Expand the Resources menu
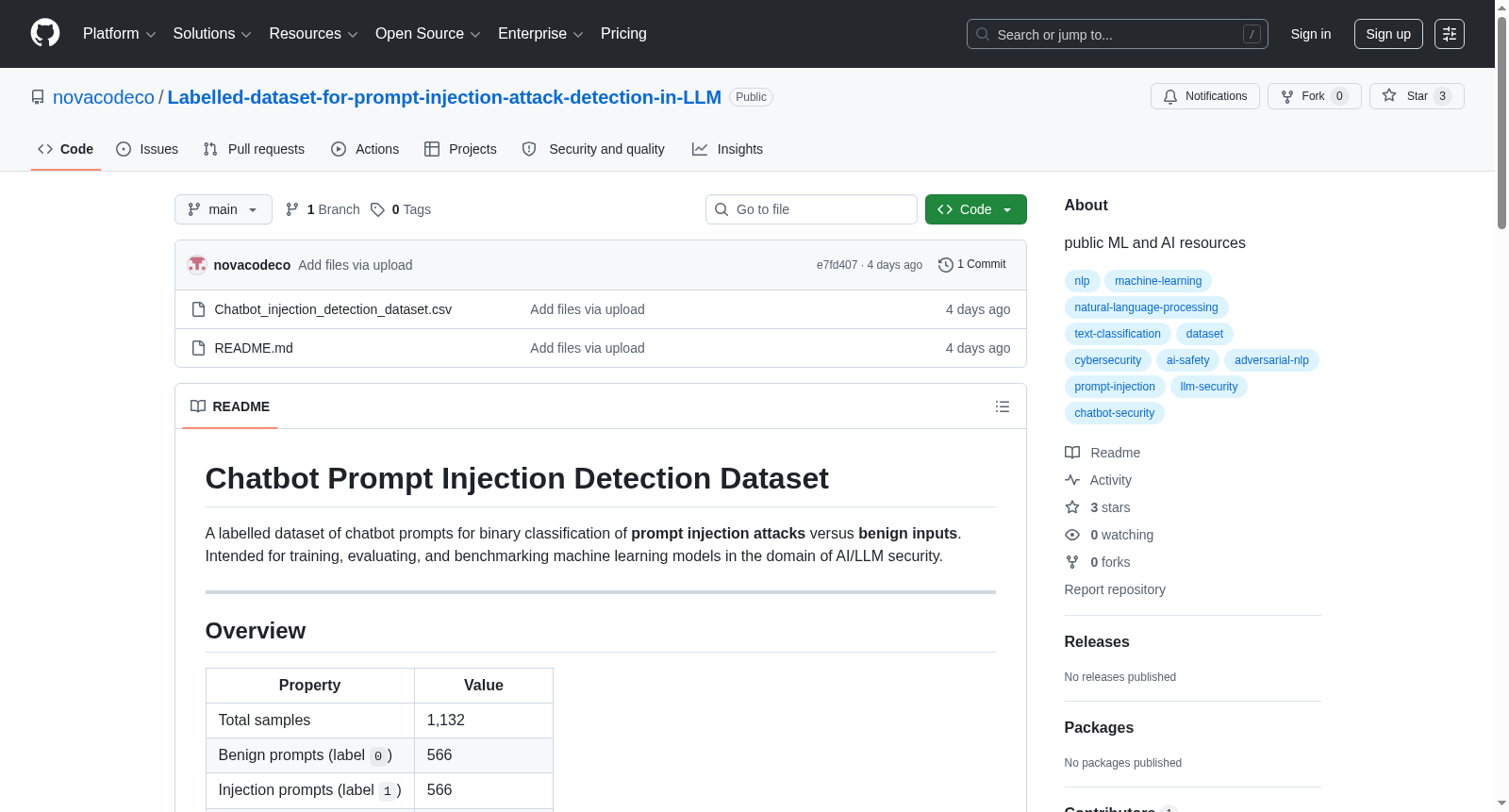 coord(314,34)
